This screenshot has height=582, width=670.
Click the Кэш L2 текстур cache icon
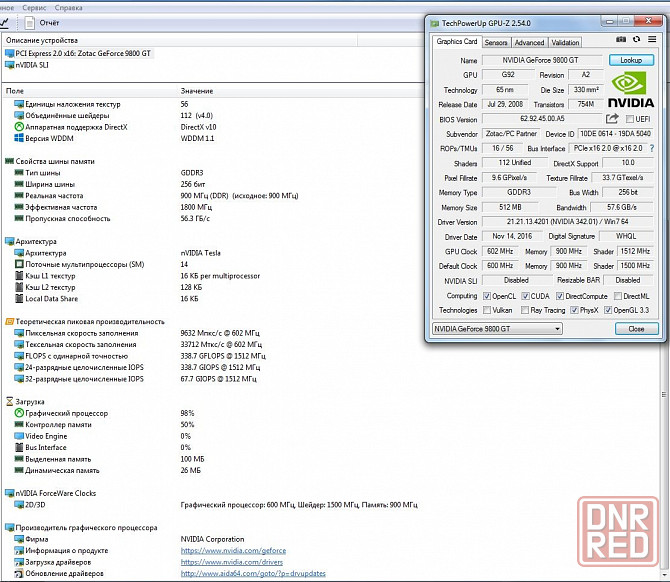click(x=19, y=287)
